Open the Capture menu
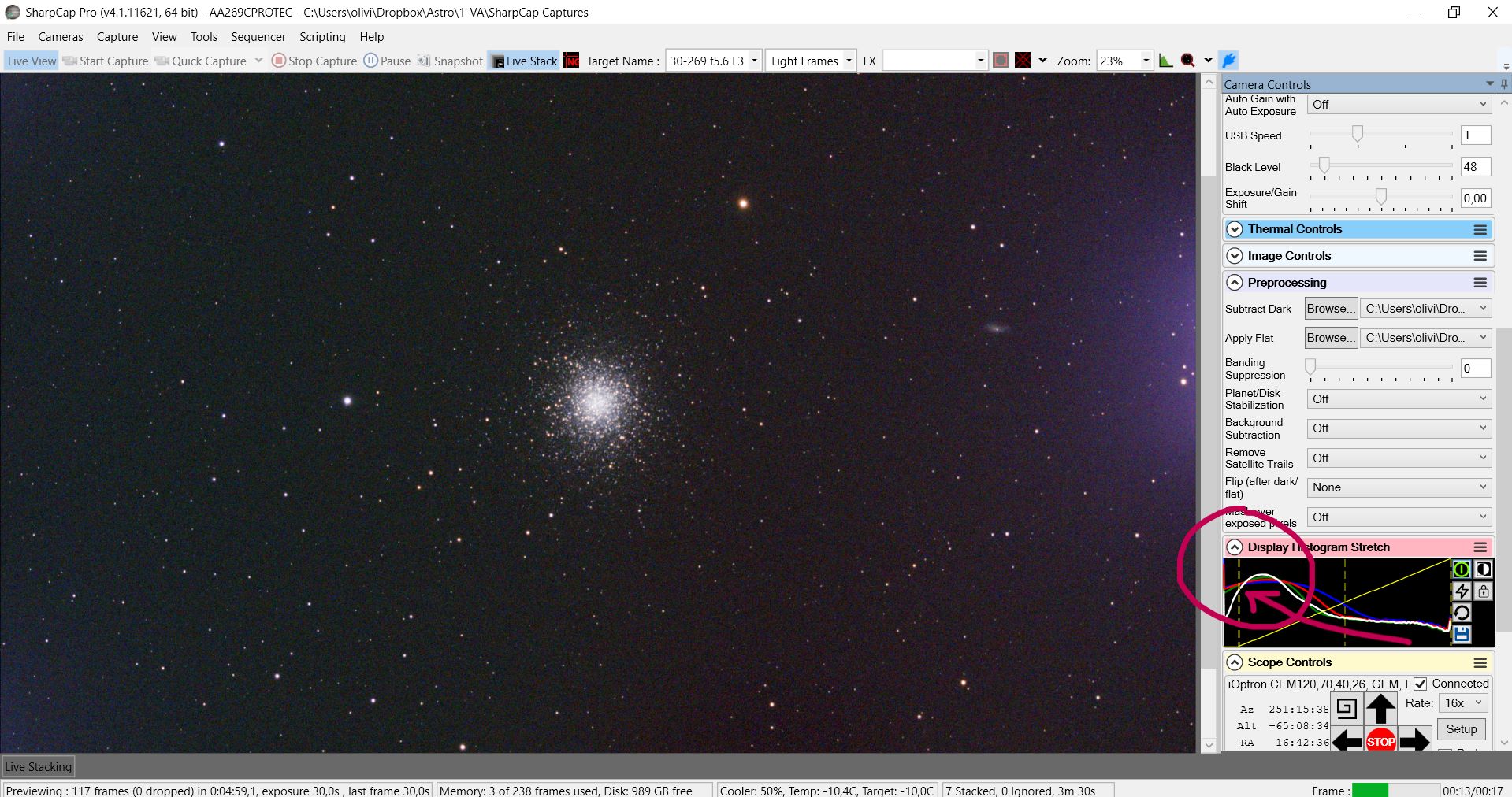The width and height of the screenshot is (1512, 797). (117, 37)
